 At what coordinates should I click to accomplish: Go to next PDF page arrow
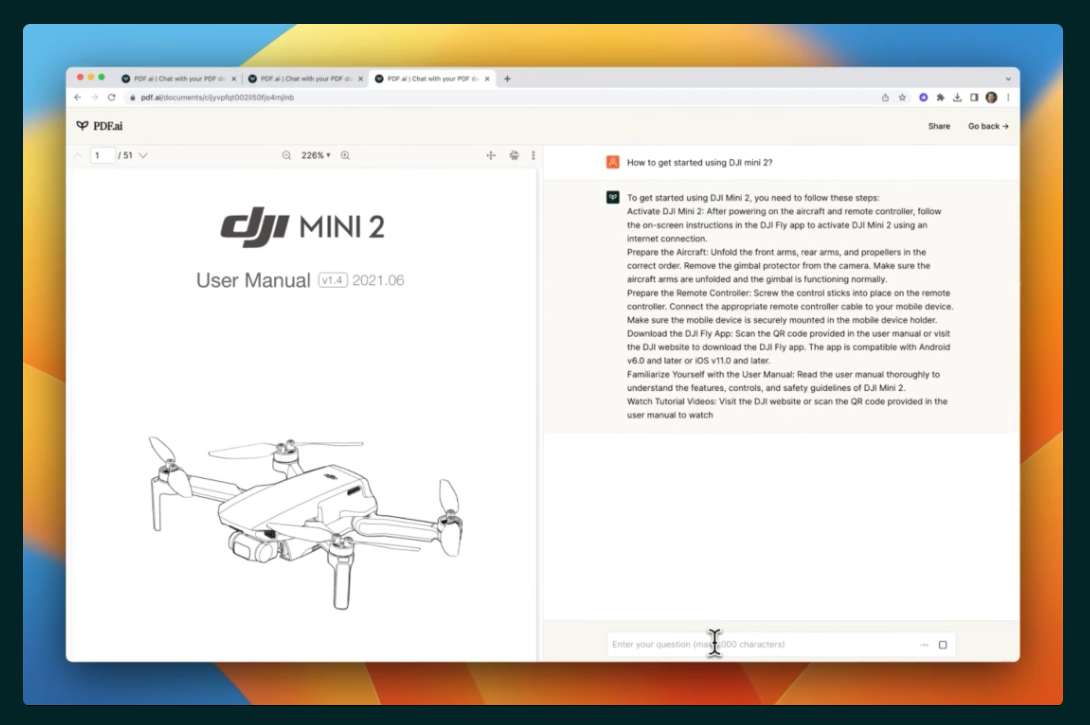(x=143, y=156)
